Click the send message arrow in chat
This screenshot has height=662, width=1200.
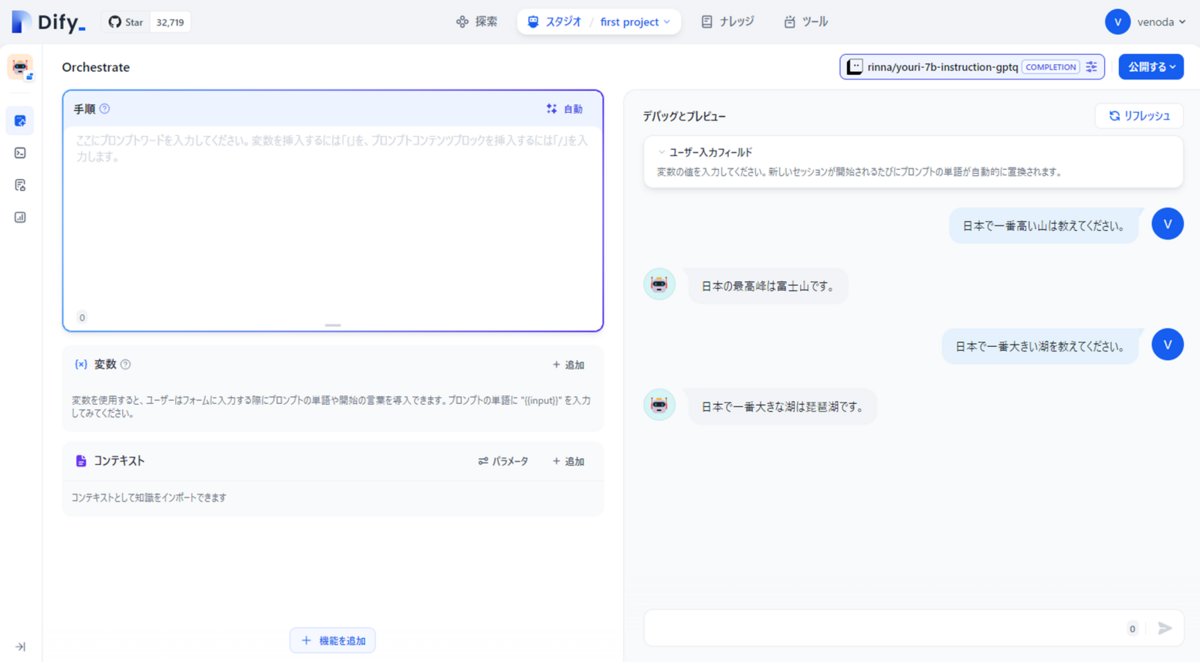tap(1163, 628)
